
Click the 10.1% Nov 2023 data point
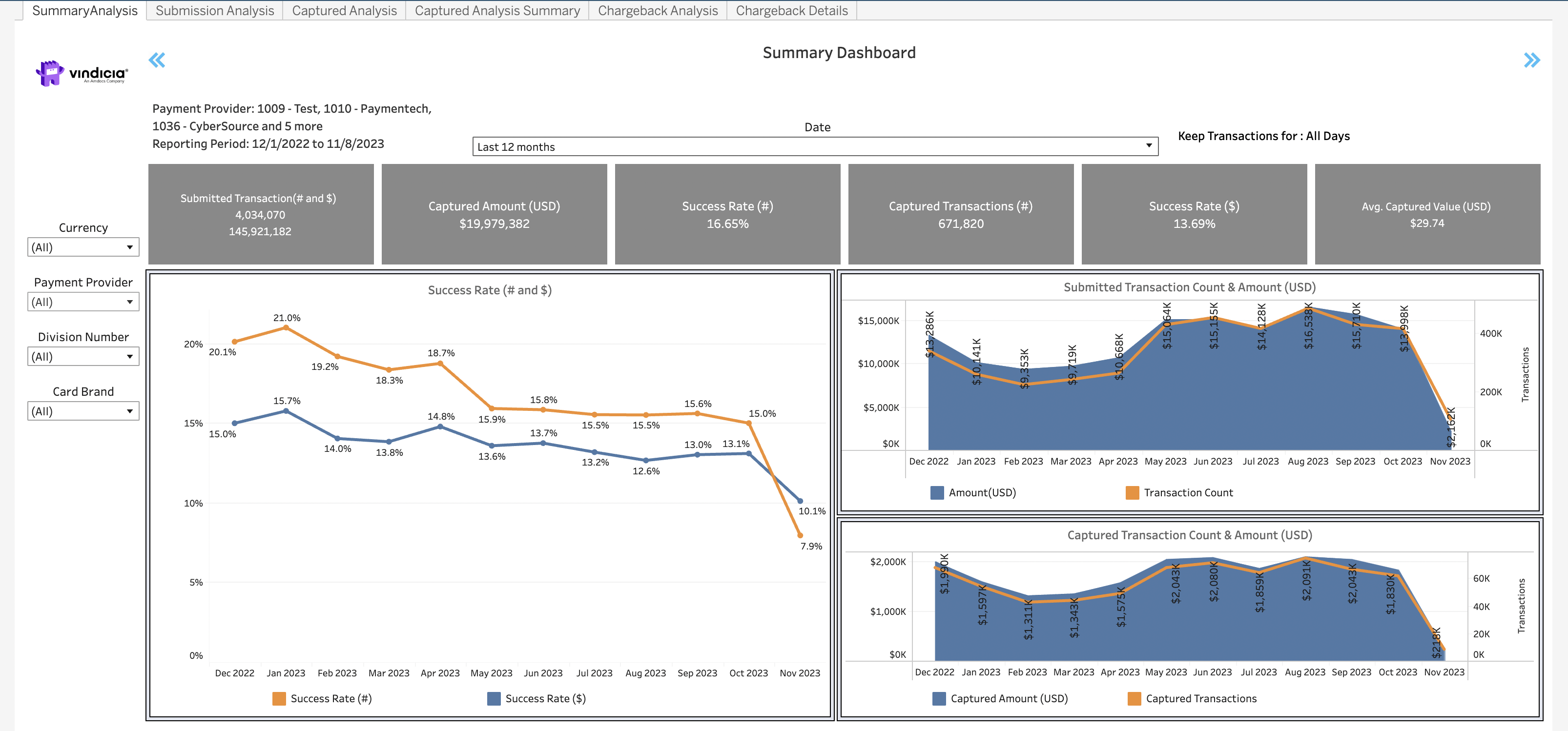point(800,501)
